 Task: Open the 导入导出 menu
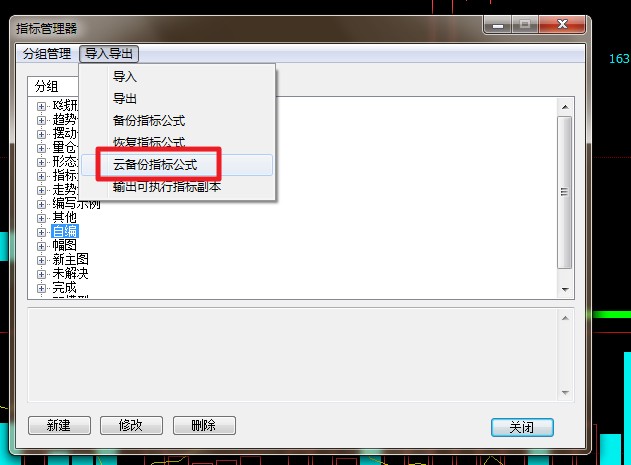coord(109,54)
